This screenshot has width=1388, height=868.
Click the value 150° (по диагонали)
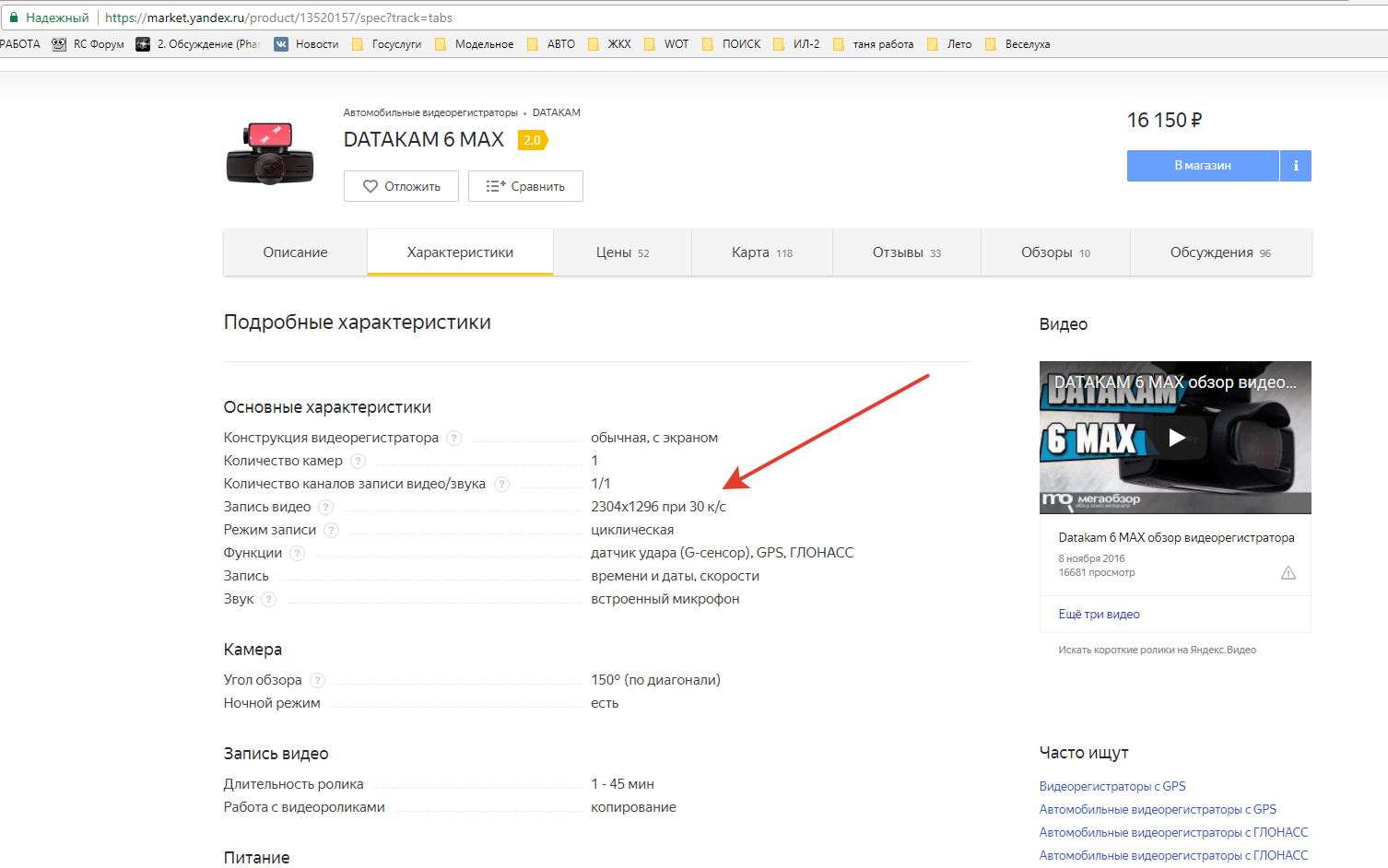(655, 680)
